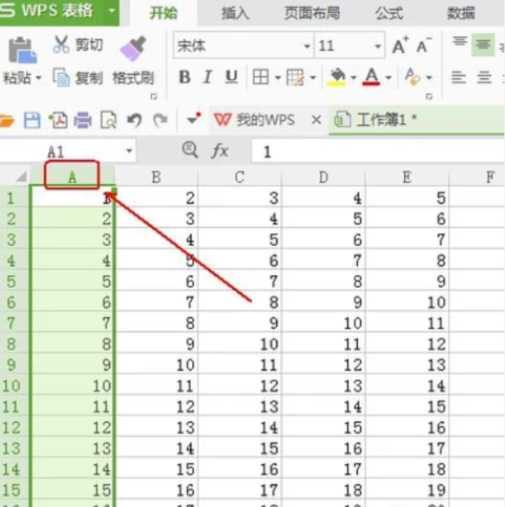This screenshot has height=507, width=505.
Task: Expand quick access toolbar customize arrow
Action: pos(193,119)
